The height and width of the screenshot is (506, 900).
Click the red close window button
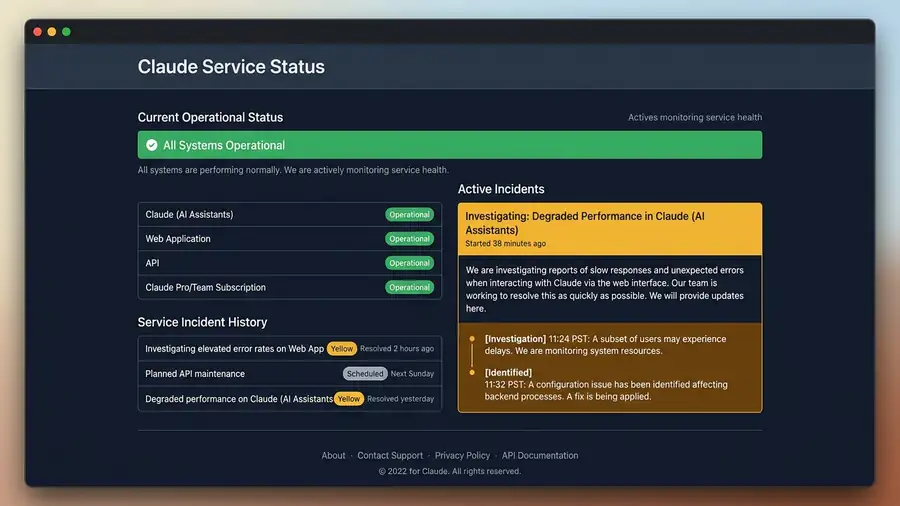coord(37,32)
